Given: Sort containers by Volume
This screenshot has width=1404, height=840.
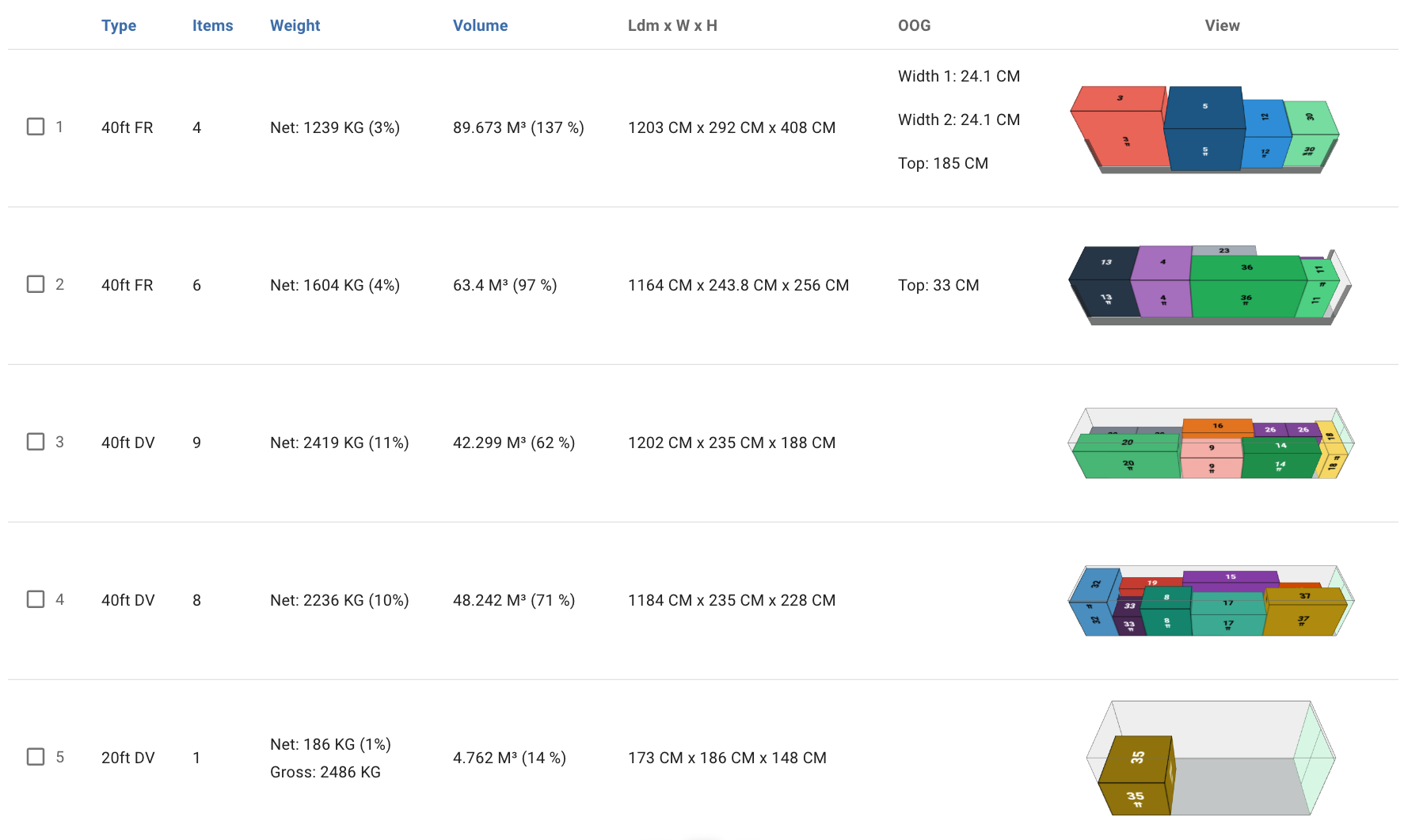Looking at the screenshot, I should 480,25.
